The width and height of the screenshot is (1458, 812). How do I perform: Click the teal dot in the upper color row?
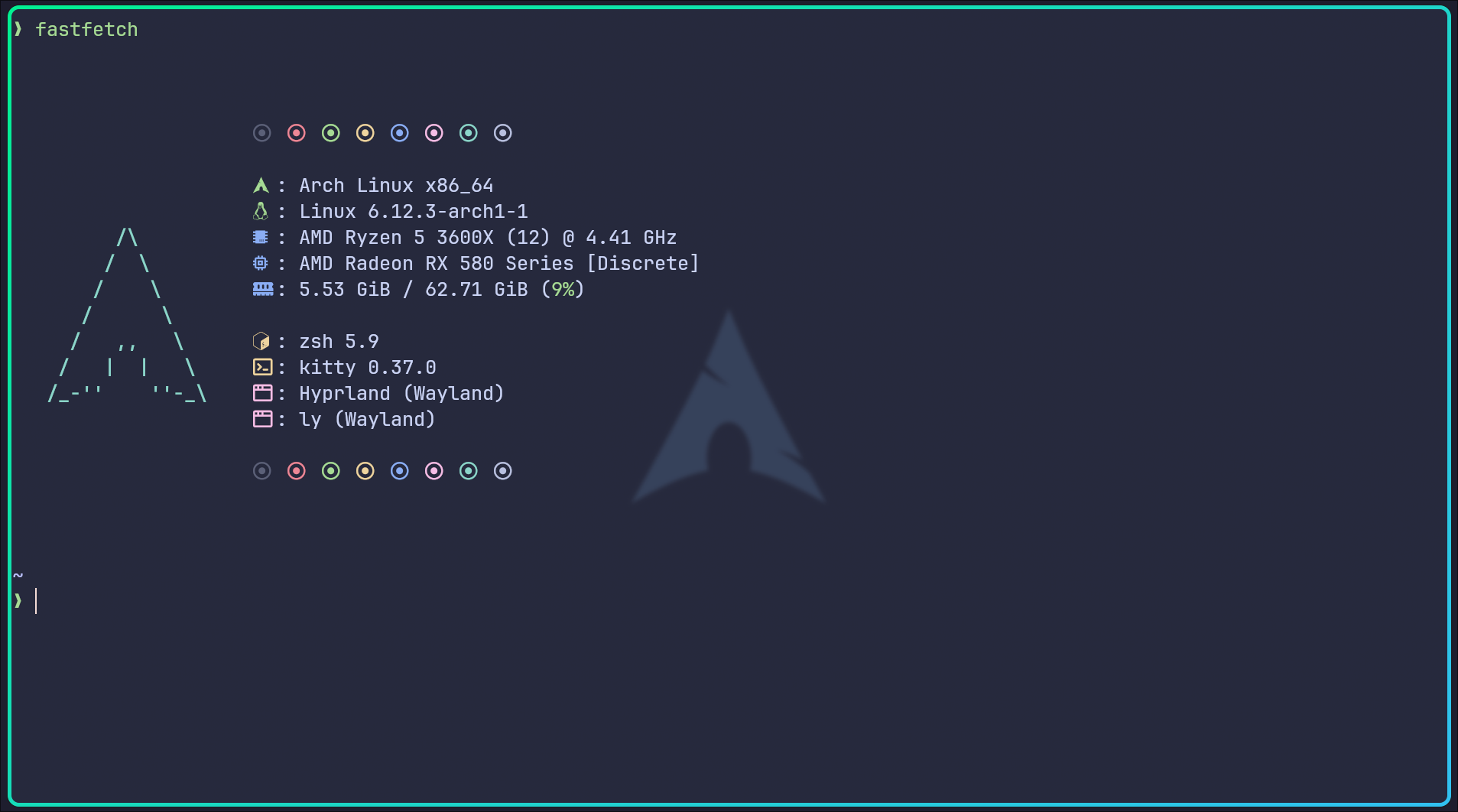(469, 133)
